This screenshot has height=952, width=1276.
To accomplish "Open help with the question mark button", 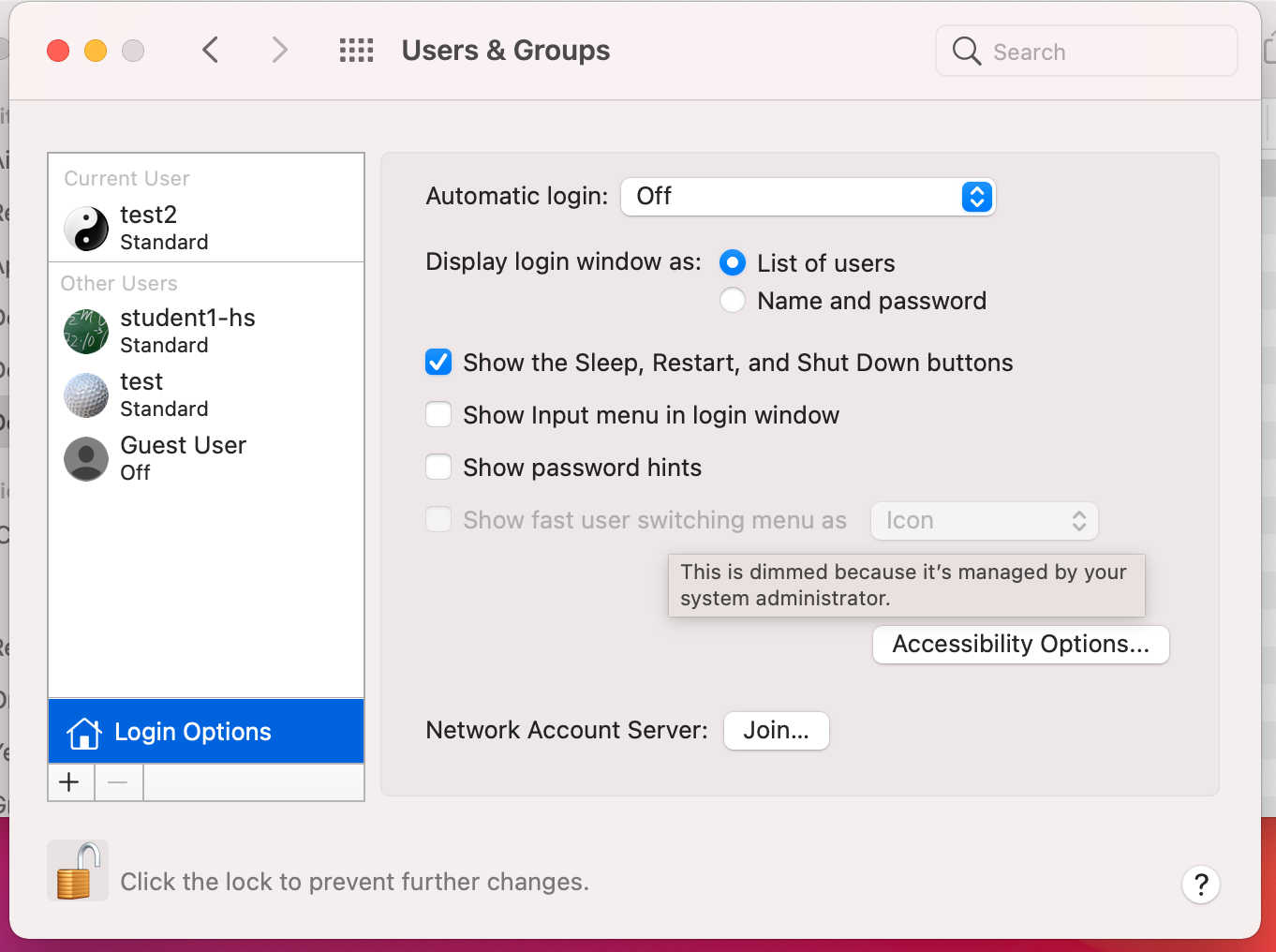I will coord(1200,884).
